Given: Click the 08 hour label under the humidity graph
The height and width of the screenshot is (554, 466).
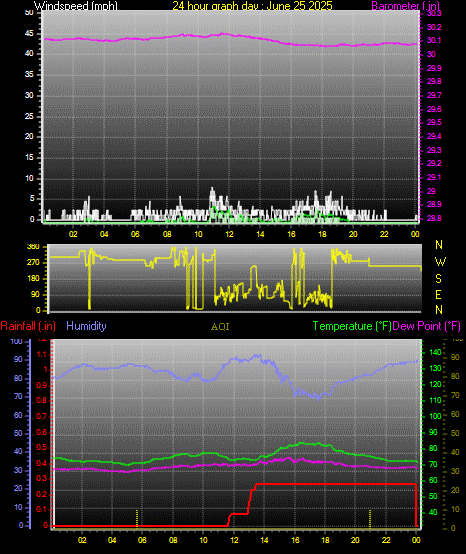Looking at the screenshot, I should point(173,540).
